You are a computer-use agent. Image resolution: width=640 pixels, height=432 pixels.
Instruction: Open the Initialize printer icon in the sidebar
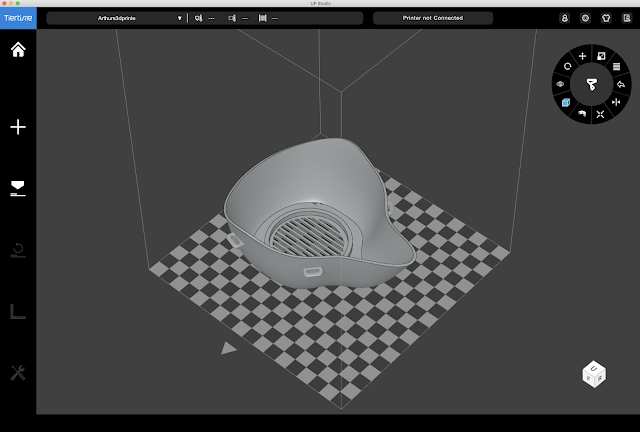point(17,249)
